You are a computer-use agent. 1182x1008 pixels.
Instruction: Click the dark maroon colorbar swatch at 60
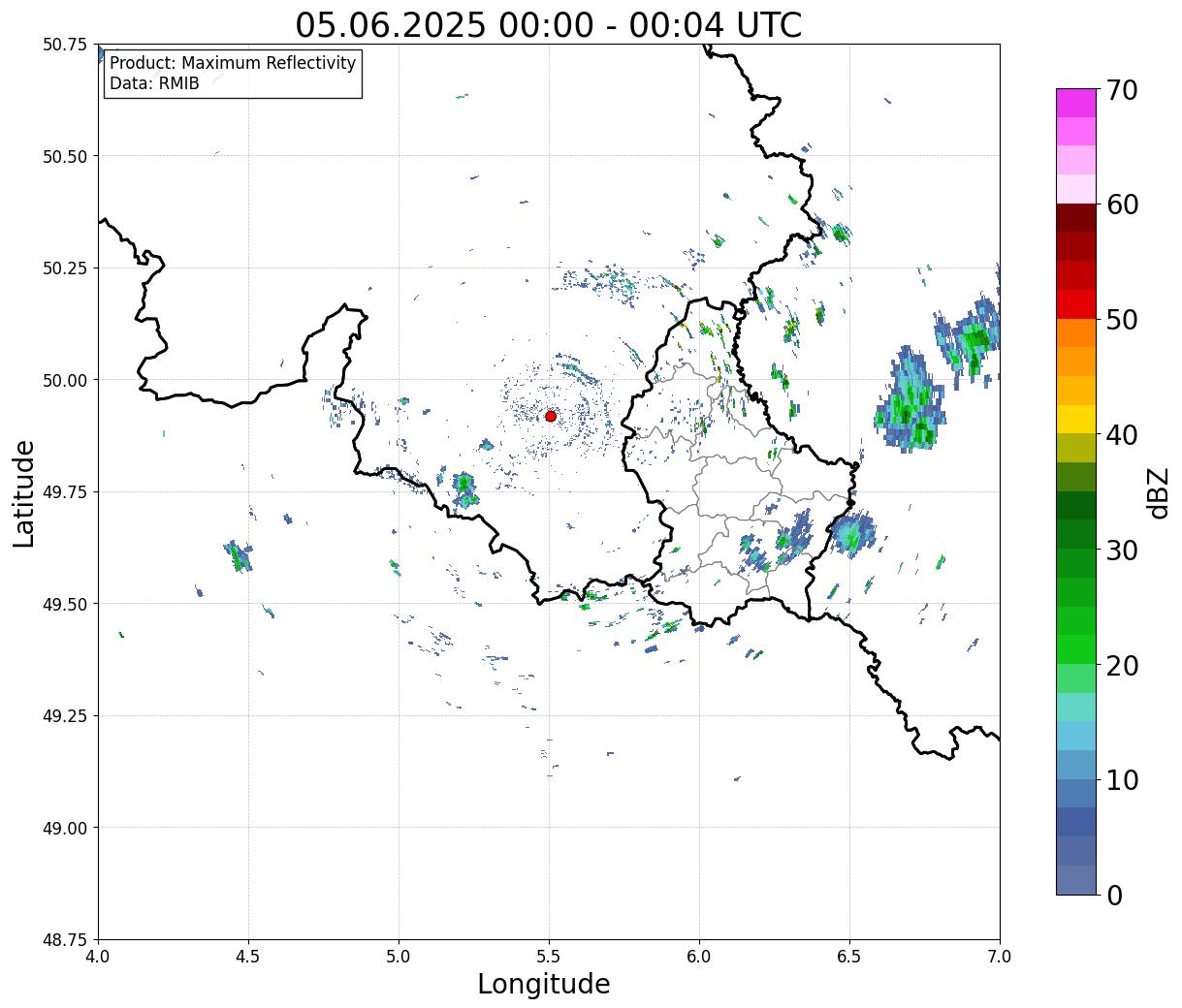[x=1076, y=218]
